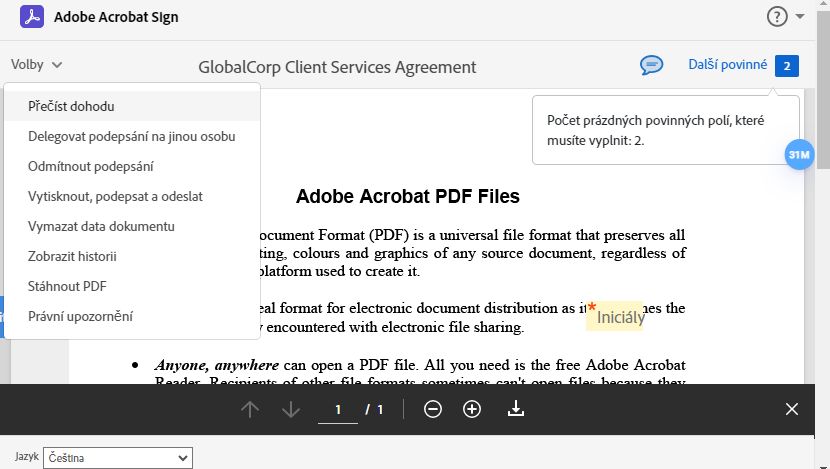Select Přečíst dohodu menu entry
Image resolution: width=830 pixels, height=469 pixels.
click(132, 106)
